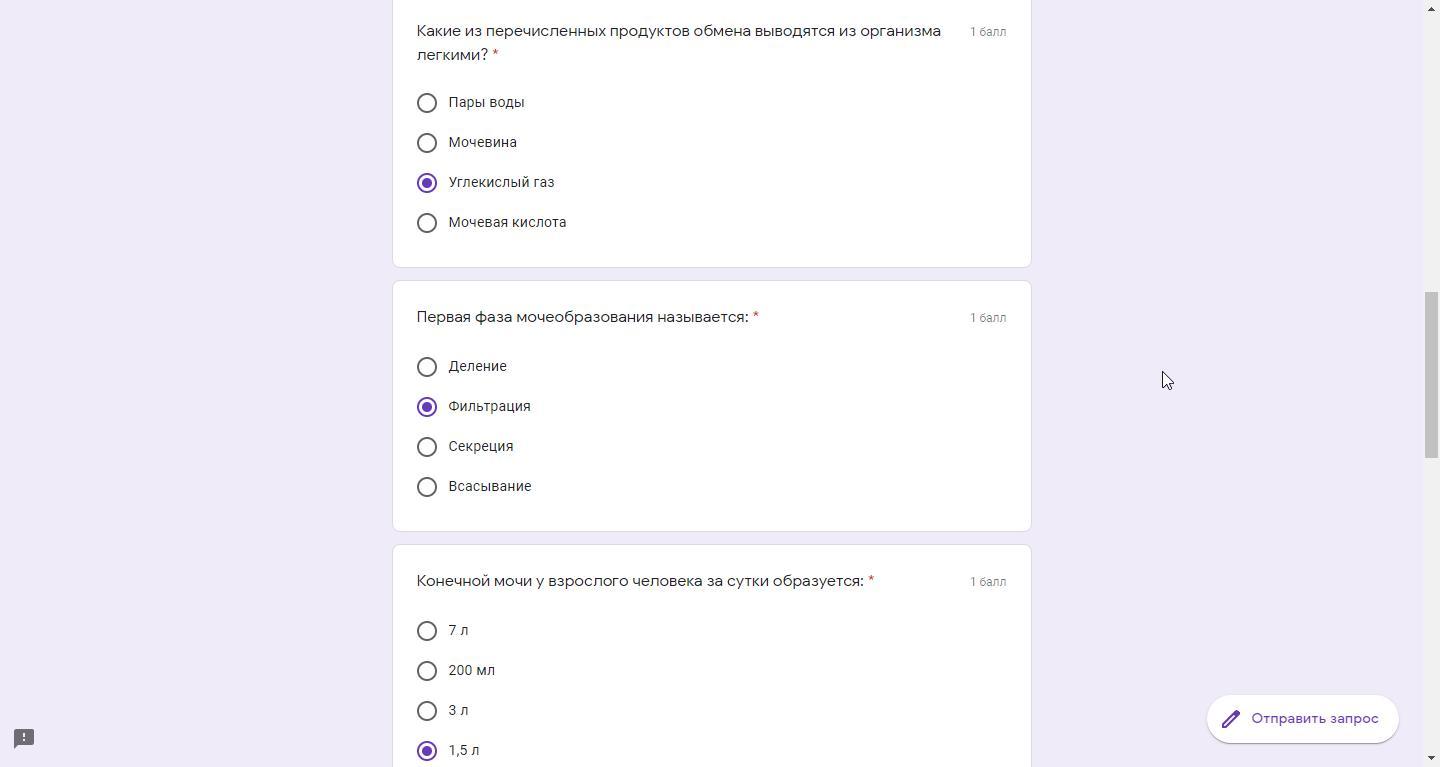Choose the '7 л' answer
Image resolution: width=1440 pixels, height=767 pixels.
[427, 631]
